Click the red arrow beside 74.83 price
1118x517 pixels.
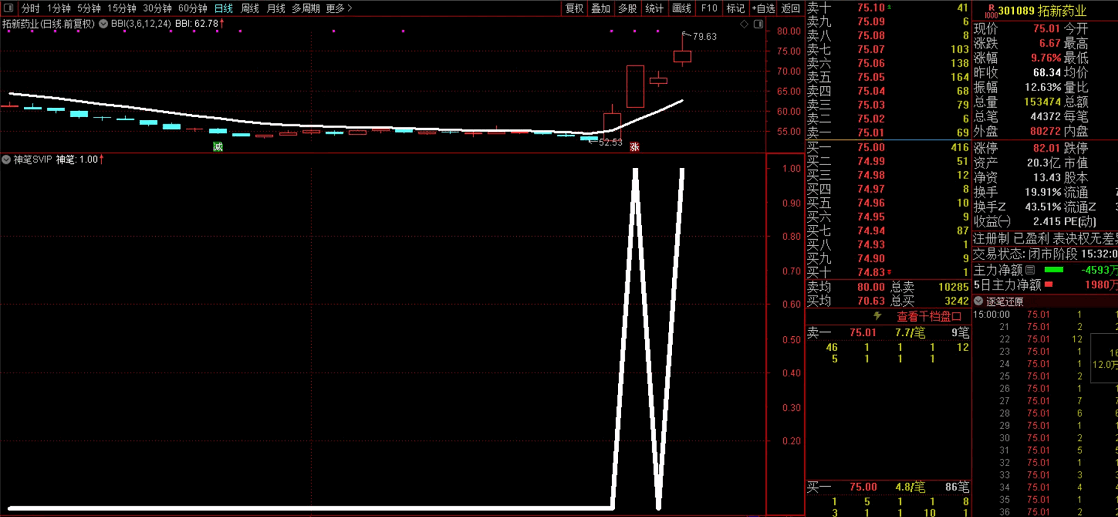[x=888, y=272]
